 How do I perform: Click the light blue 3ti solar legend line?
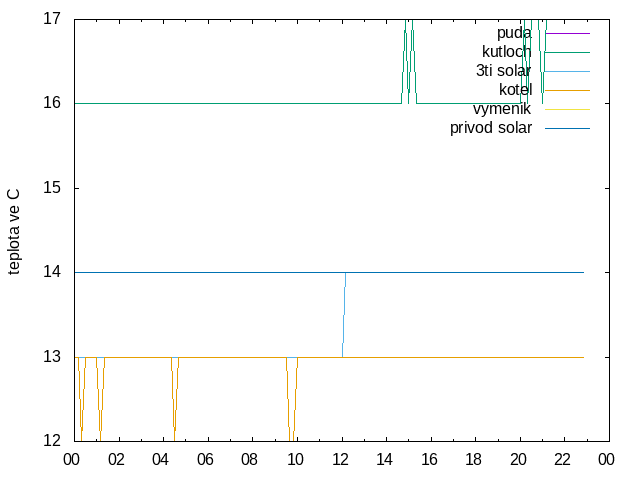567,71
